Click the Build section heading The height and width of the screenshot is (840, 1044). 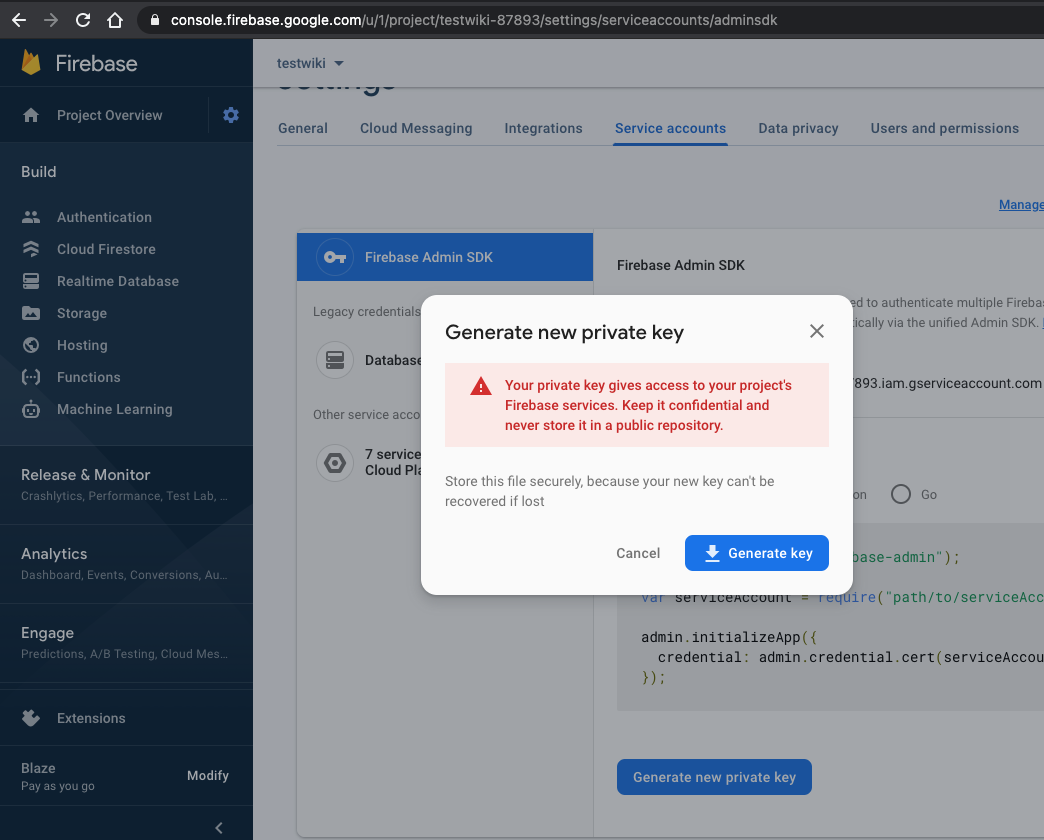point(39,172)
